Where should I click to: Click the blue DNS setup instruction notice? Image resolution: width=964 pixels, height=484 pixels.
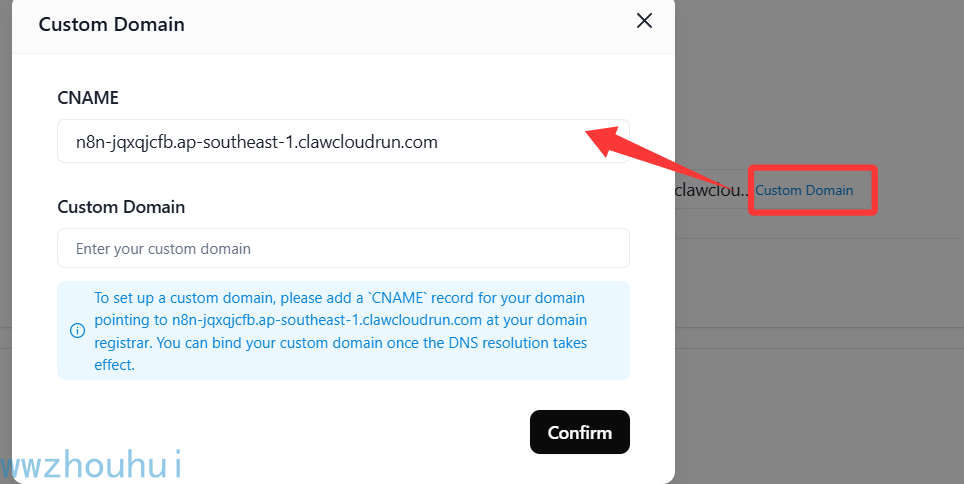click(343, 331)
